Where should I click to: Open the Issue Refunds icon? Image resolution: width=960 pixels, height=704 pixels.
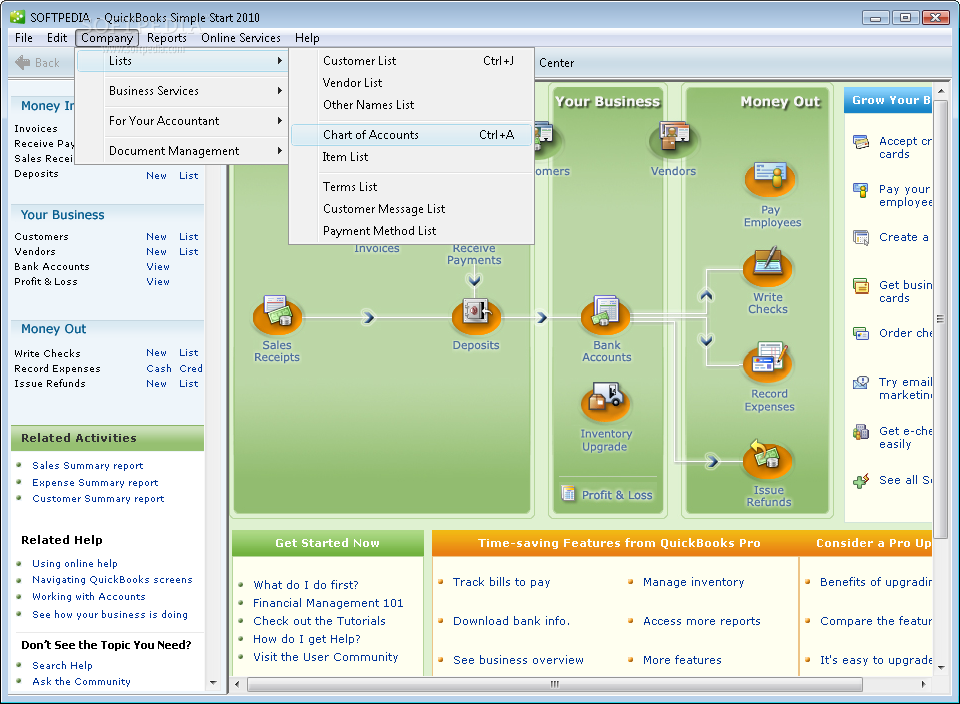(x=767, y=459)
